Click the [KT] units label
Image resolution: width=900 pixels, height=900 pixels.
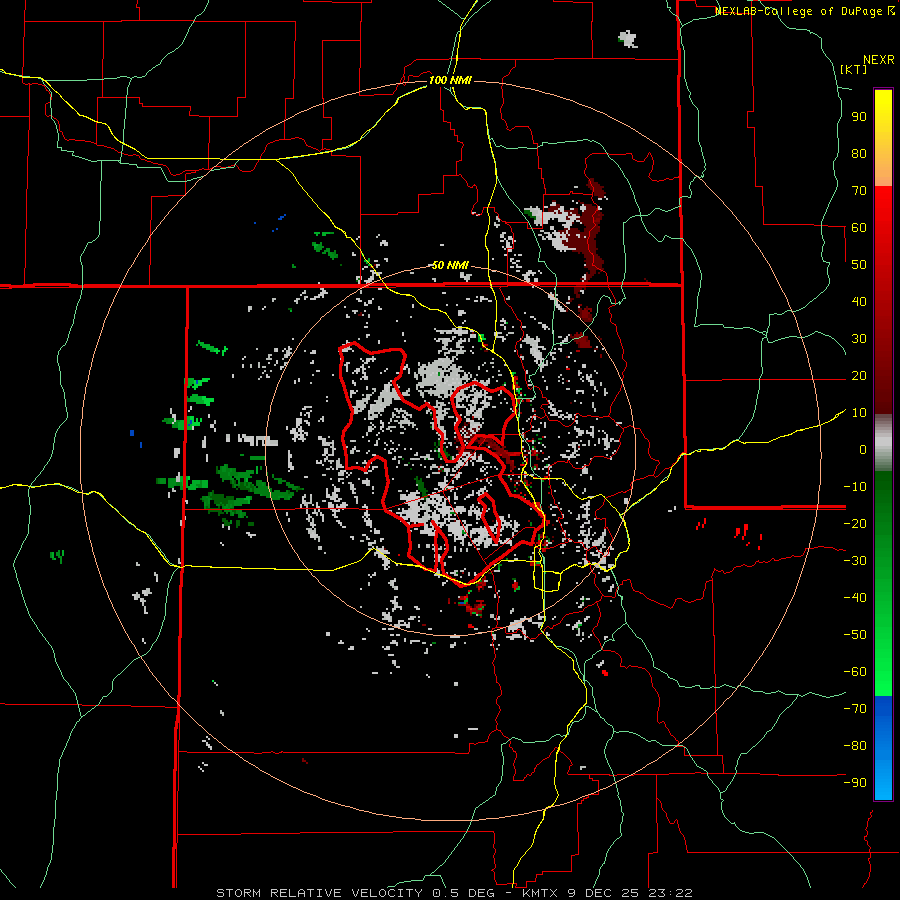click(x=855, y=69)
